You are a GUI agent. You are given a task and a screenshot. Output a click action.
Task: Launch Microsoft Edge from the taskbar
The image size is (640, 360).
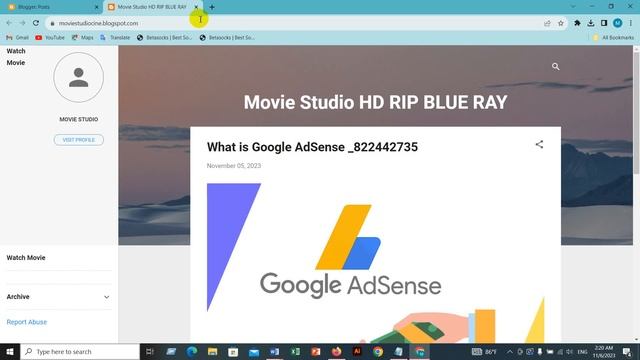[192, 351]
